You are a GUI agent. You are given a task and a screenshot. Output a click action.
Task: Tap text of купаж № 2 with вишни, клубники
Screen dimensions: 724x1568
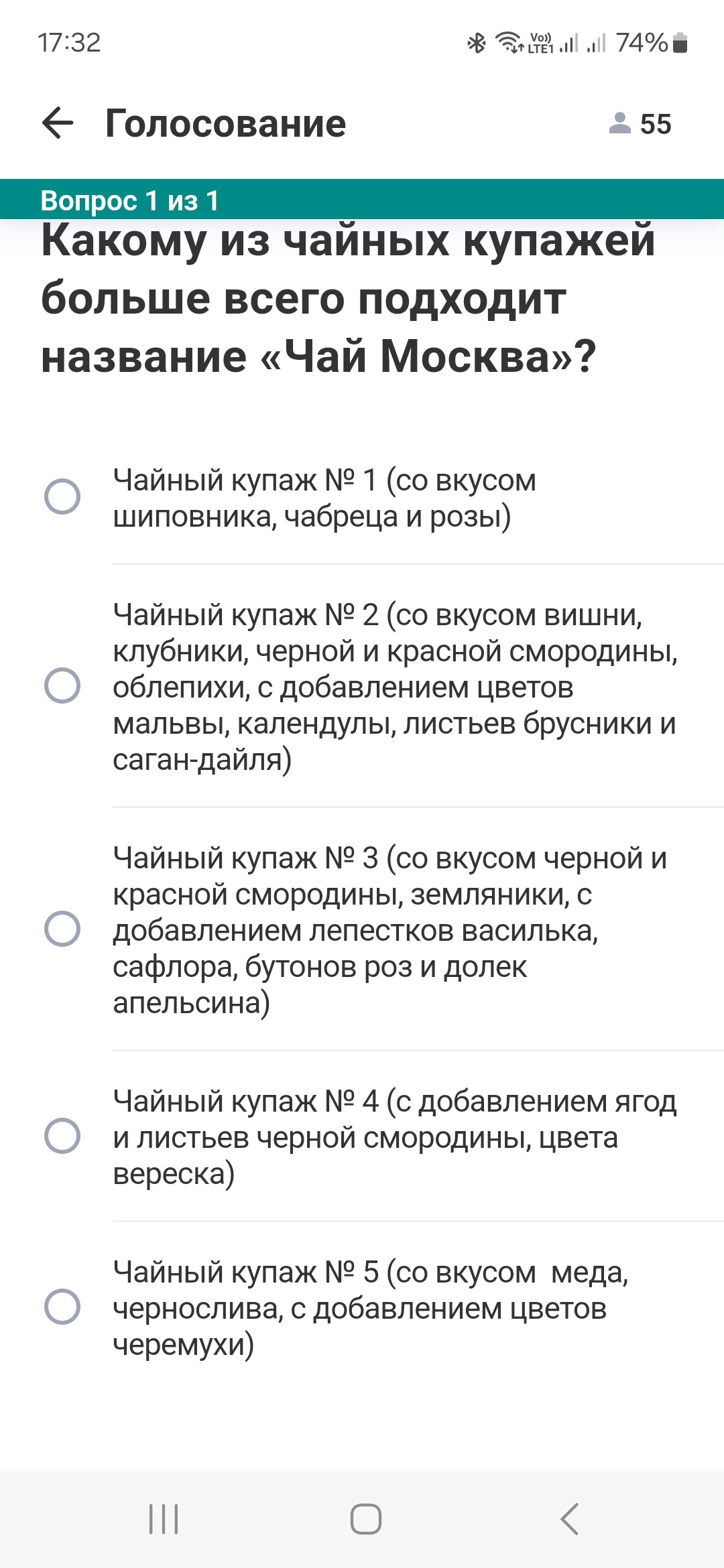coord(396,687)
